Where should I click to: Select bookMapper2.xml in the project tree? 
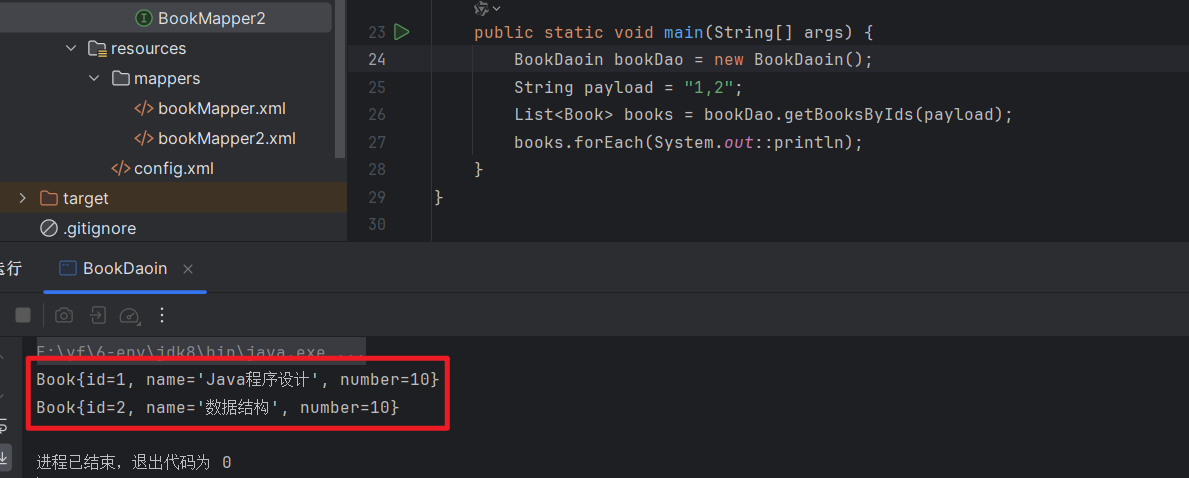215,139
